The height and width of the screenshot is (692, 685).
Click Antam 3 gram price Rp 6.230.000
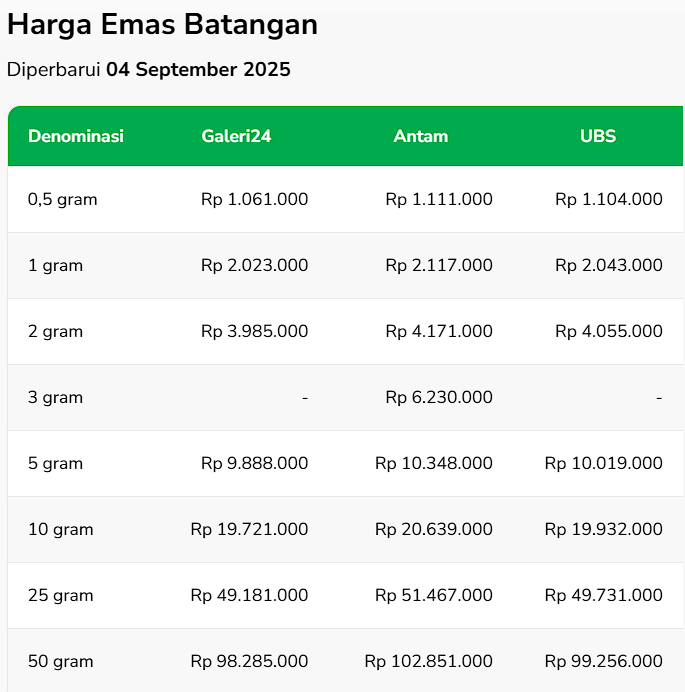[439, 397]
